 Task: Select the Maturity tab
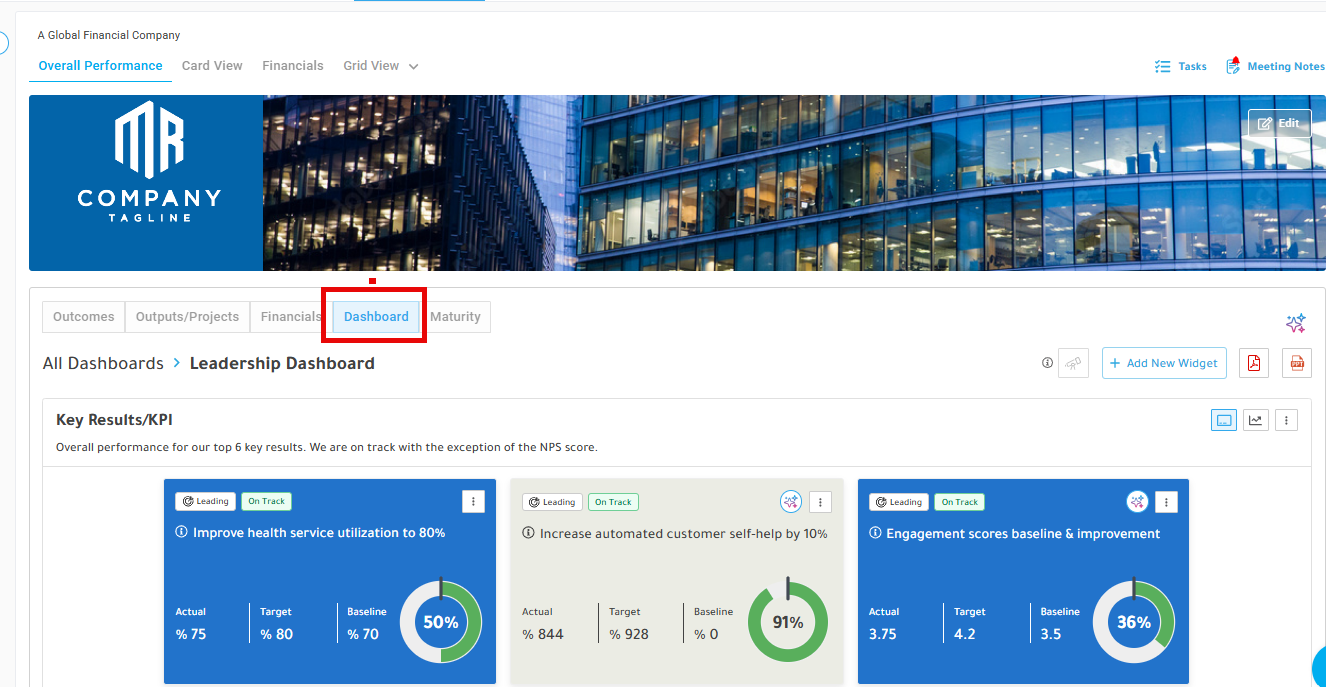pyautogui.click(x=455, y=317)
